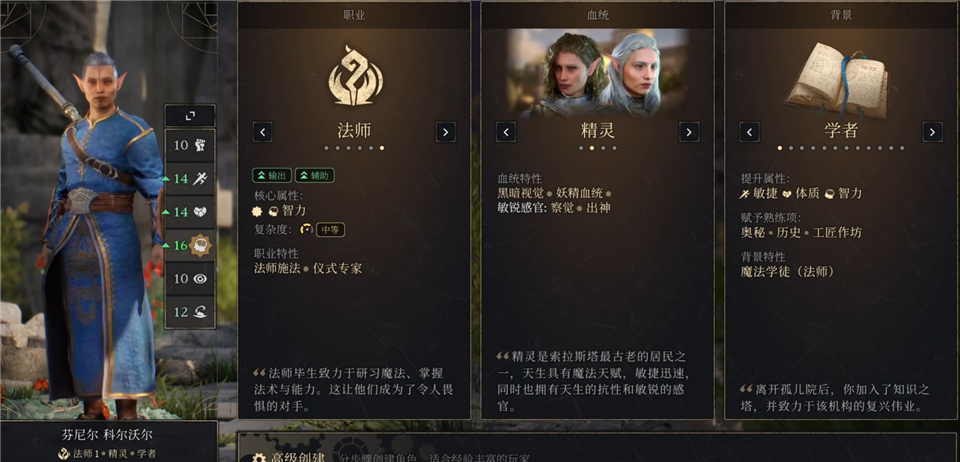Switch to previous background before 学者
The image size is (960, 462).
pyautogui.click(x=749, y=132)
